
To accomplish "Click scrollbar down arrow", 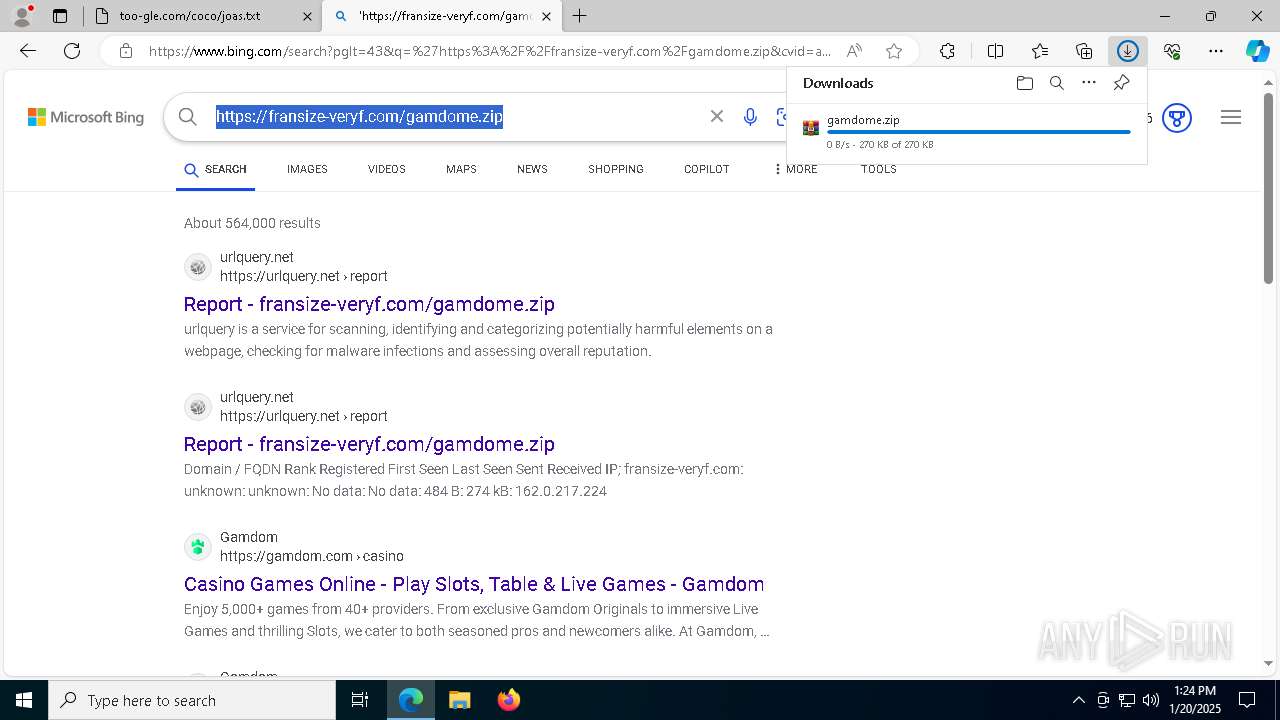I will coord(1268,663).
